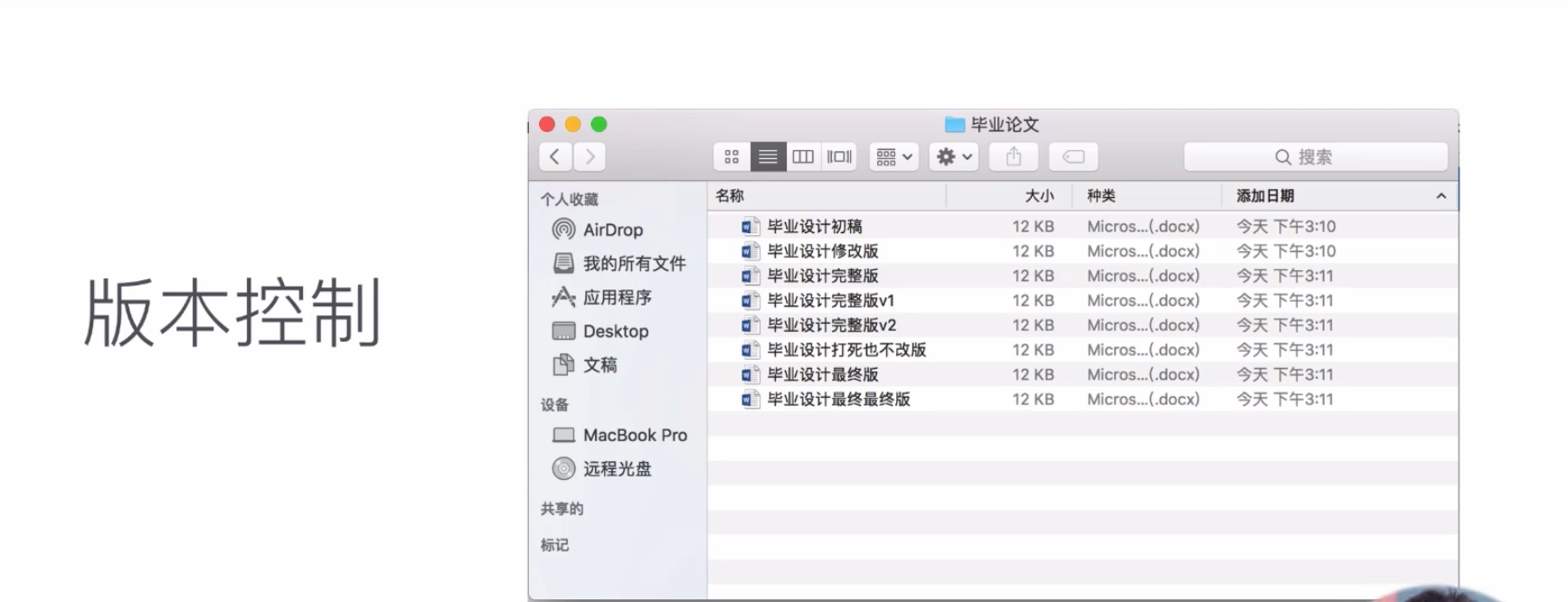Click the 我的所有文件 sidebar icon

pyautogui.click(x=563, y=263)
